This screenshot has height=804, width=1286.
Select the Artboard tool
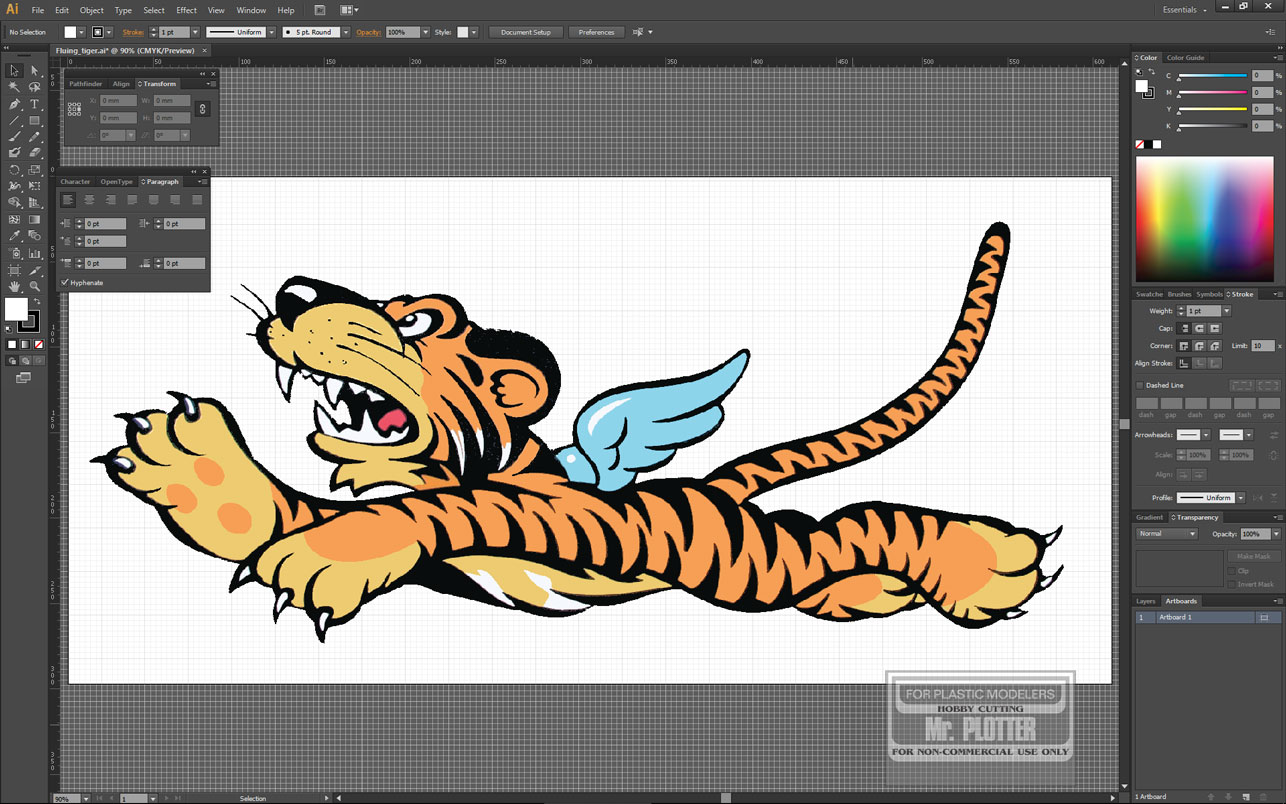point(14,270)
